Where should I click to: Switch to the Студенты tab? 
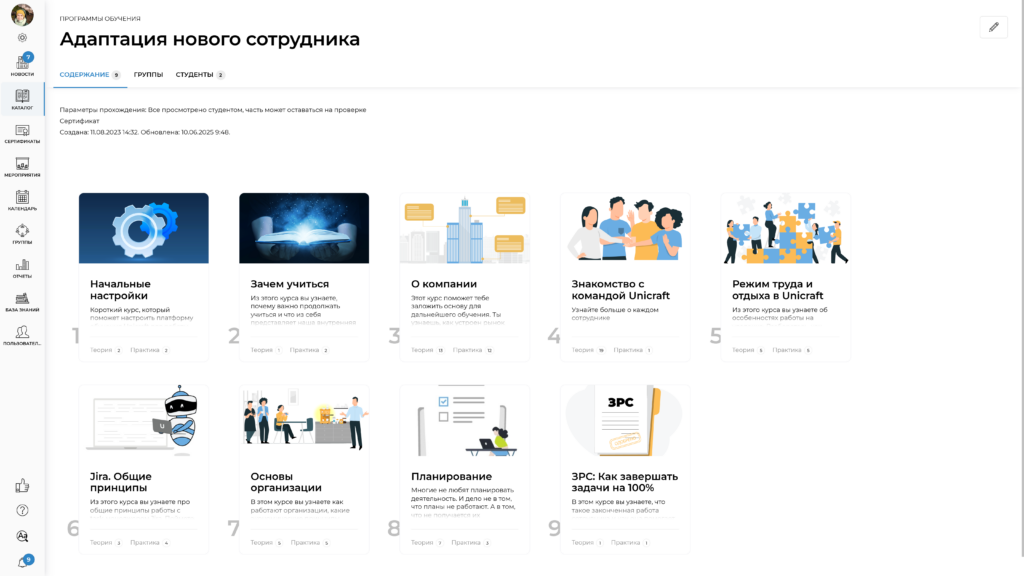pos(200,74)
